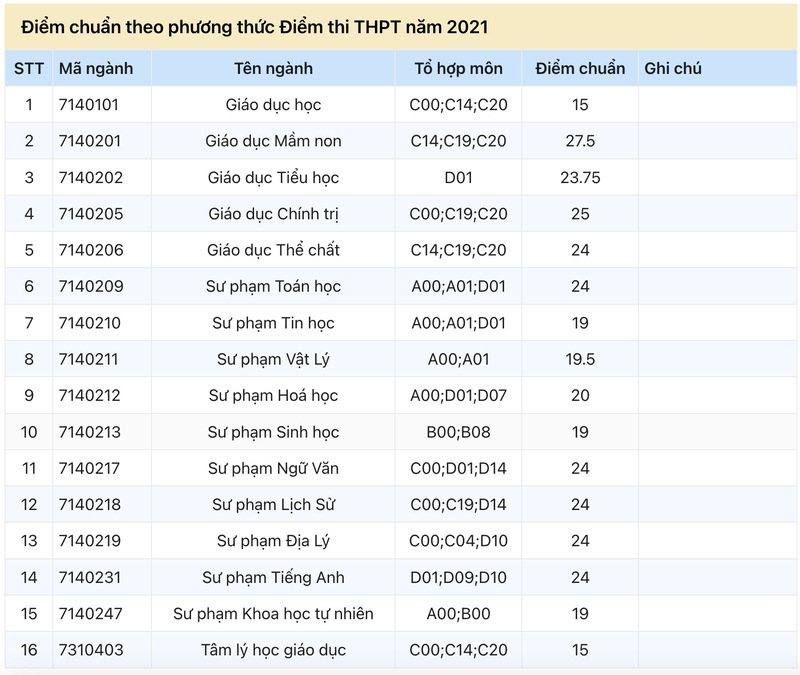
Task: Select the Tổ hợp môn header
Action: (x=458, y=68)
